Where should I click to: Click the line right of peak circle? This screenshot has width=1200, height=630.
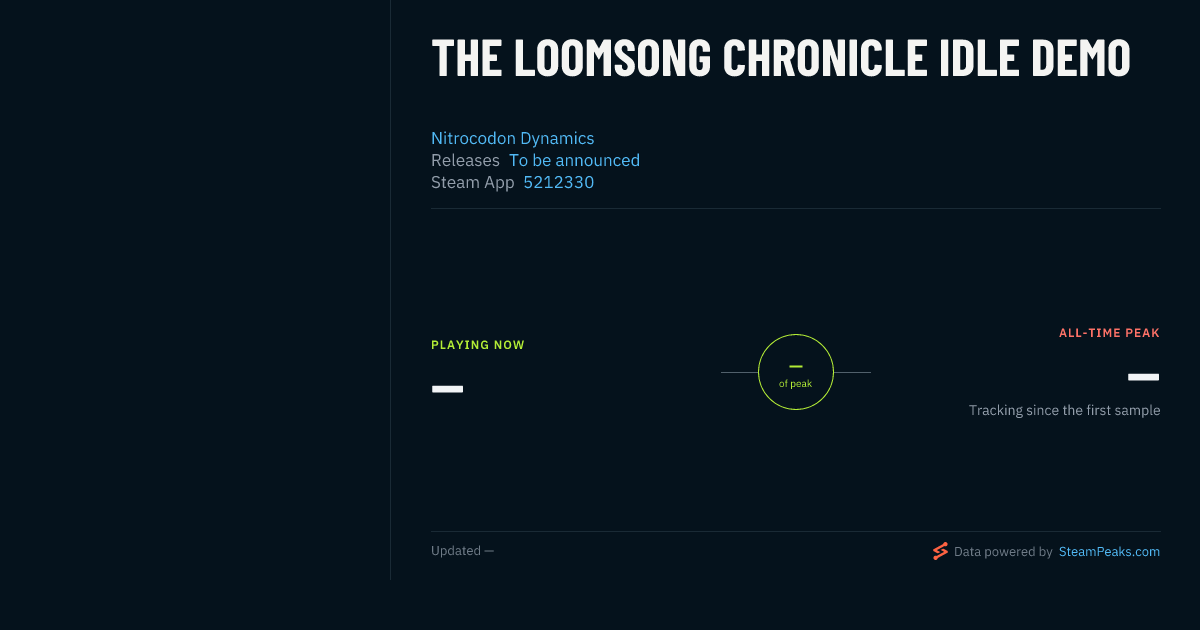coord(852,372)
